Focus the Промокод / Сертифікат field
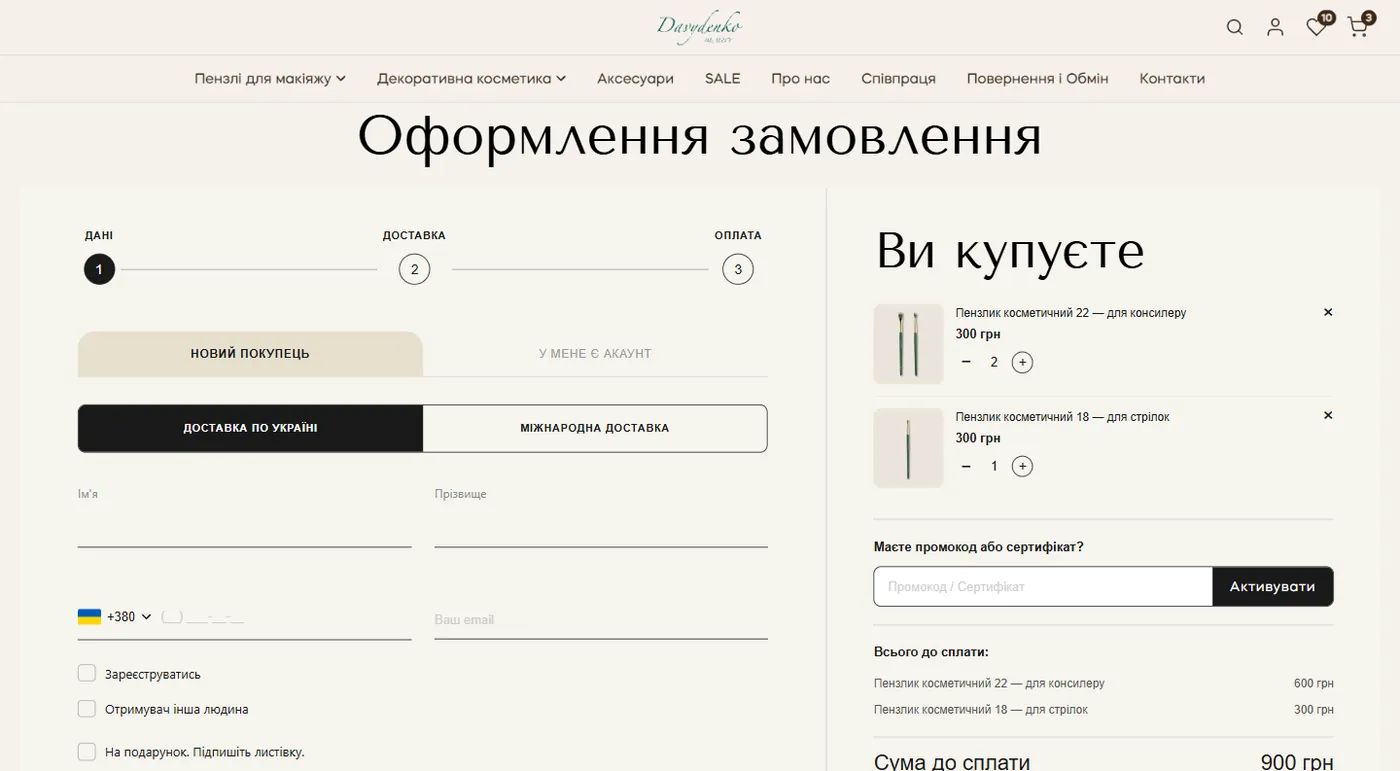The width and height of the screenshot is (1400, 771). click(x=1043, y=586)
